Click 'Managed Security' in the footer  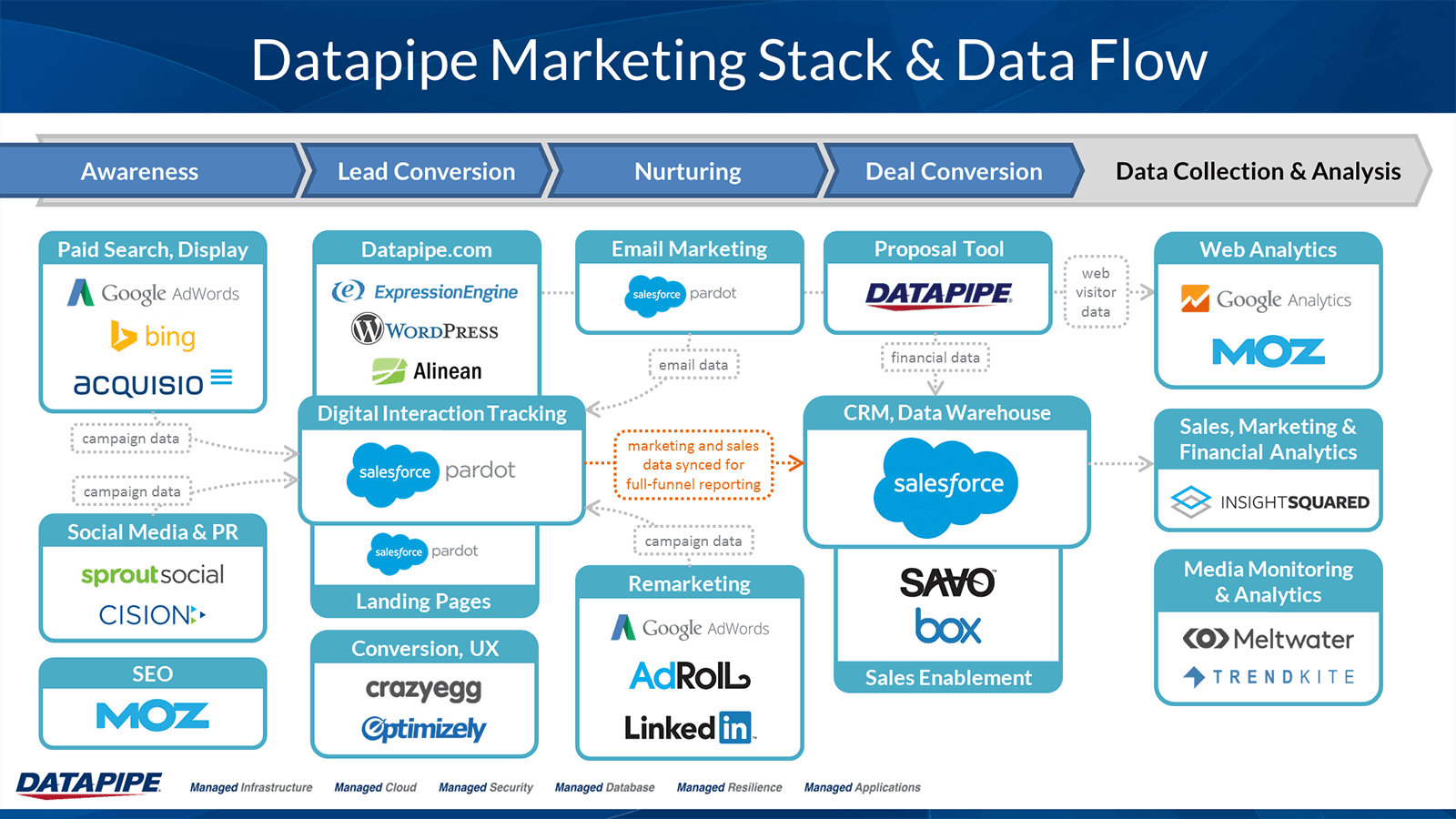pyautogui.click(x=486, y=787)
